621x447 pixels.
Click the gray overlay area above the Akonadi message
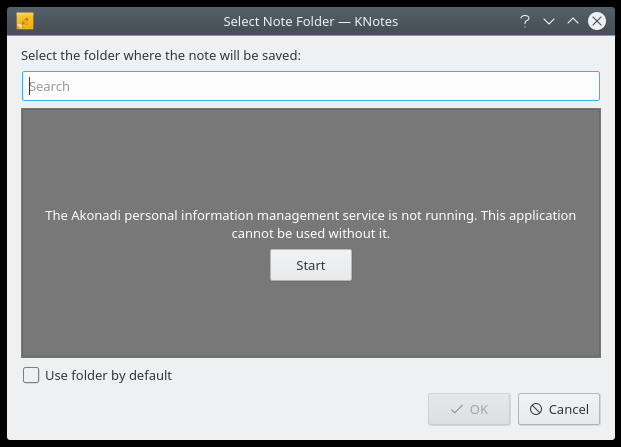coord(311,155)
